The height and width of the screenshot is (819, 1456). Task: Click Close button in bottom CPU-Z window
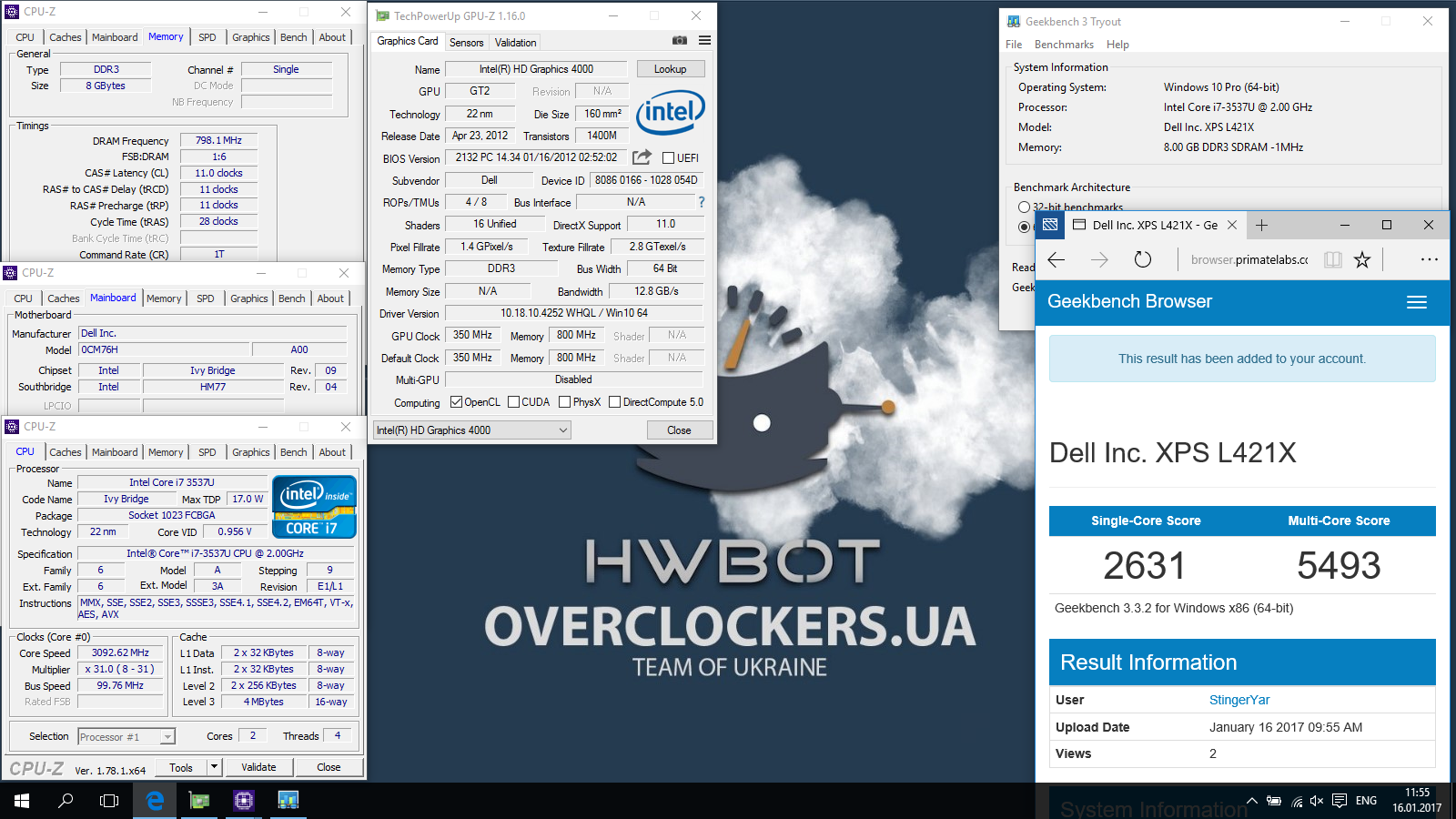point(329,767)
